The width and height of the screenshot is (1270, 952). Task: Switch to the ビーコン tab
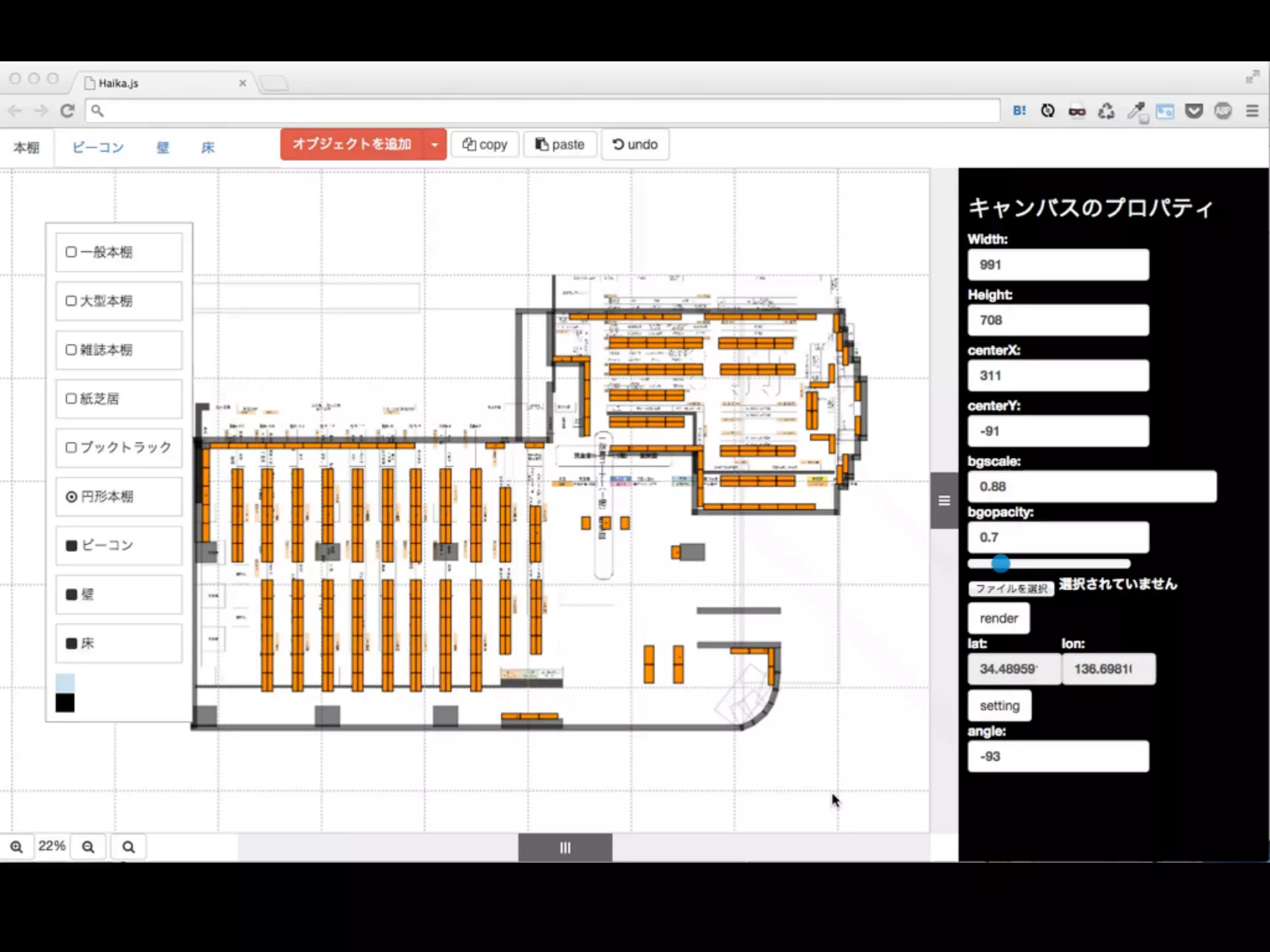pos(98,148)
